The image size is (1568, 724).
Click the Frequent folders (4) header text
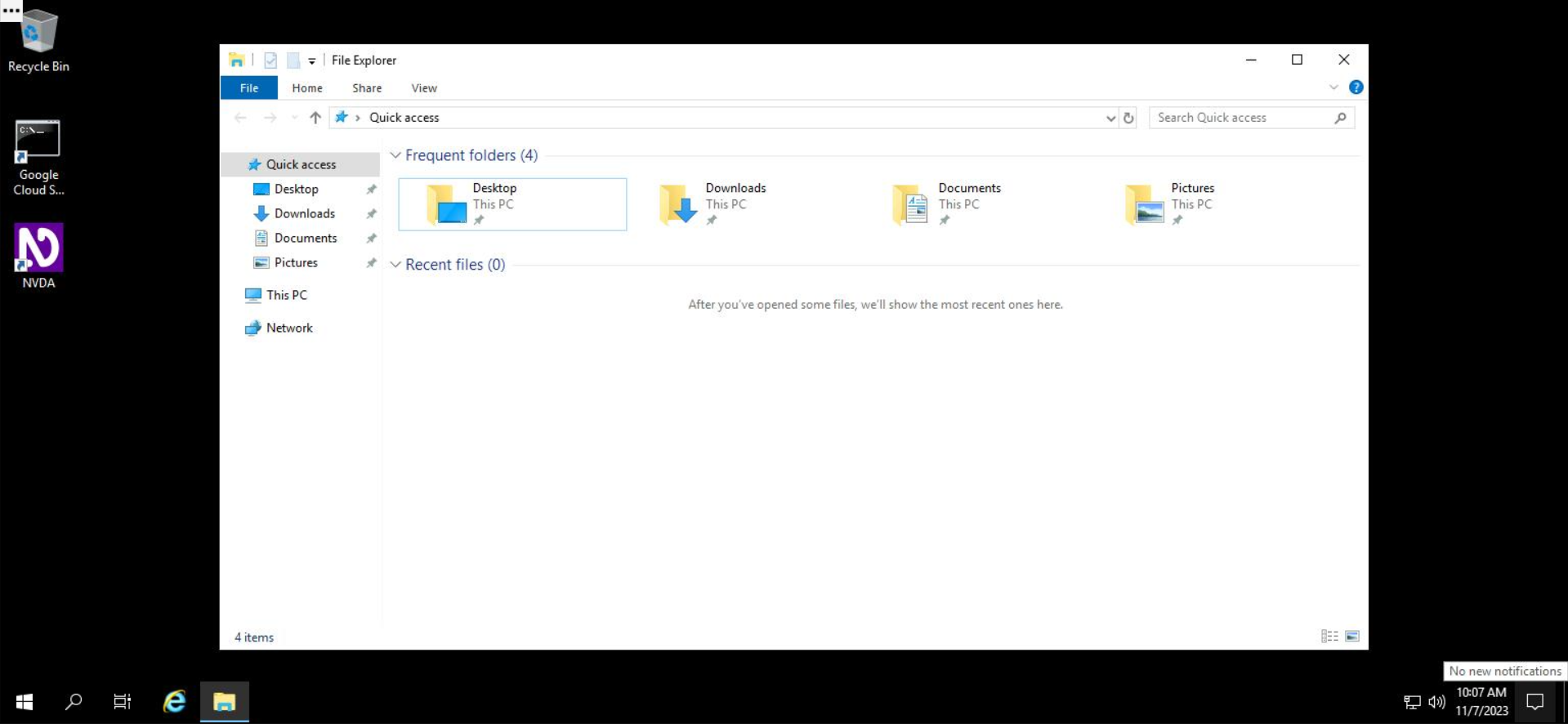[471, 155]
